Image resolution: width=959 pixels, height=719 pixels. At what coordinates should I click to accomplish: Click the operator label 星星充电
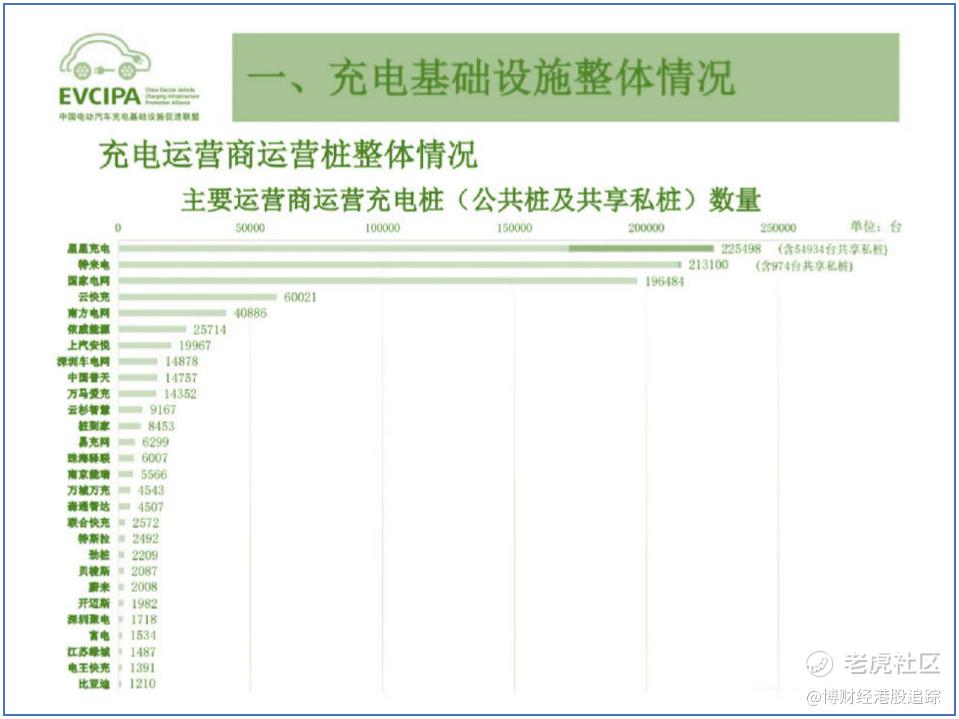click(88, 249)
